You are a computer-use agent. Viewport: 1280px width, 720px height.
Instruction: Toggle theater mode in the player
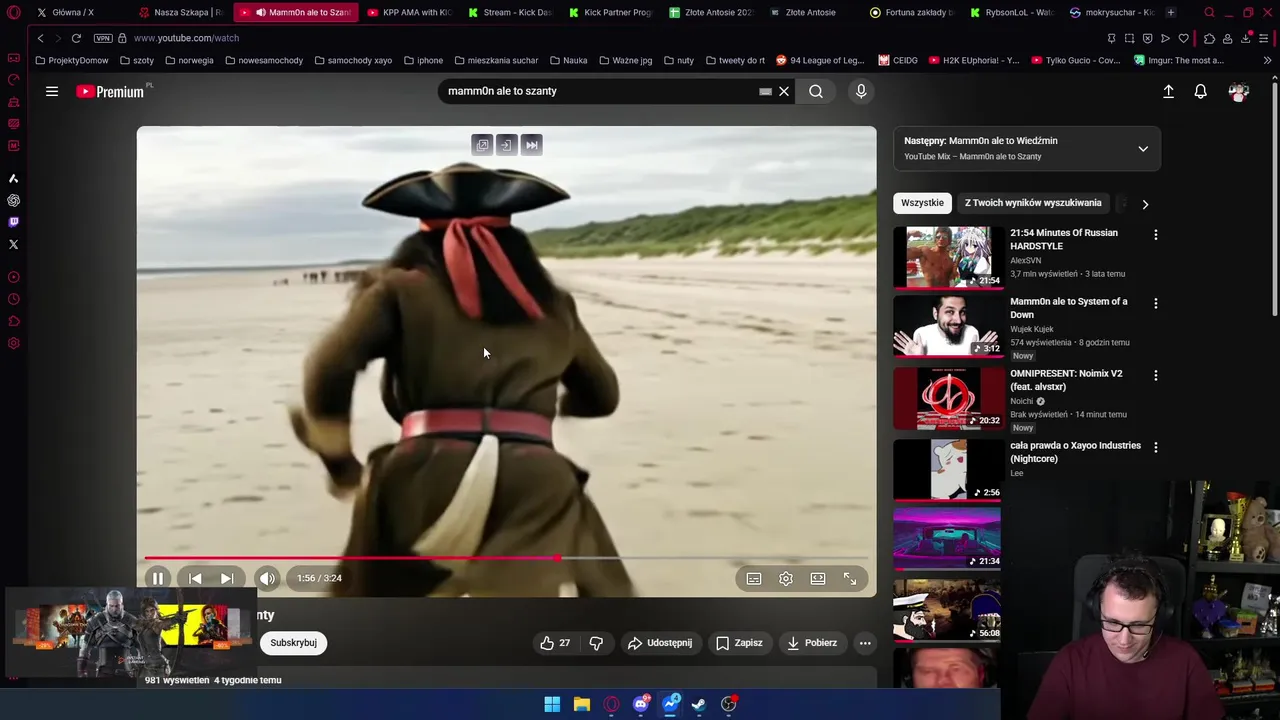(x=818, y=578)
